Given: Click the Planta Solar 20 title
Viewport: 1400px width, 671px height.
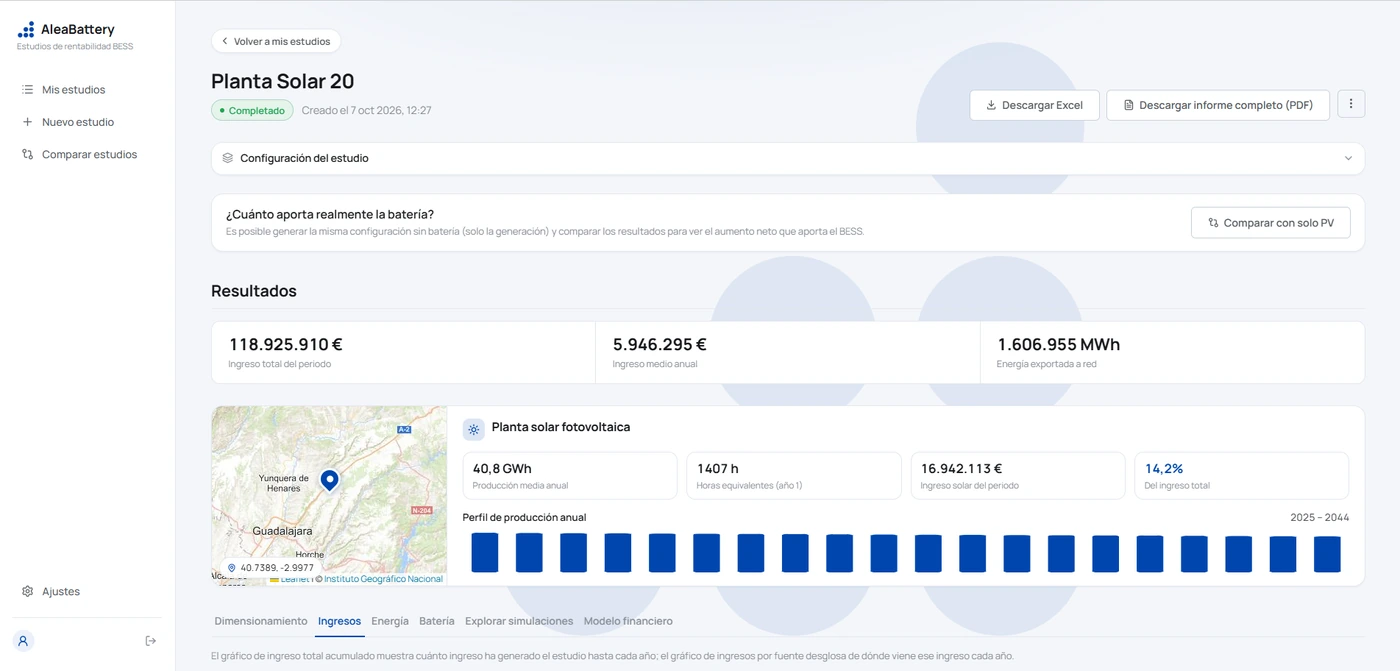Looking at the screenshot, I should pyautogui.click(x=283, y=81).
